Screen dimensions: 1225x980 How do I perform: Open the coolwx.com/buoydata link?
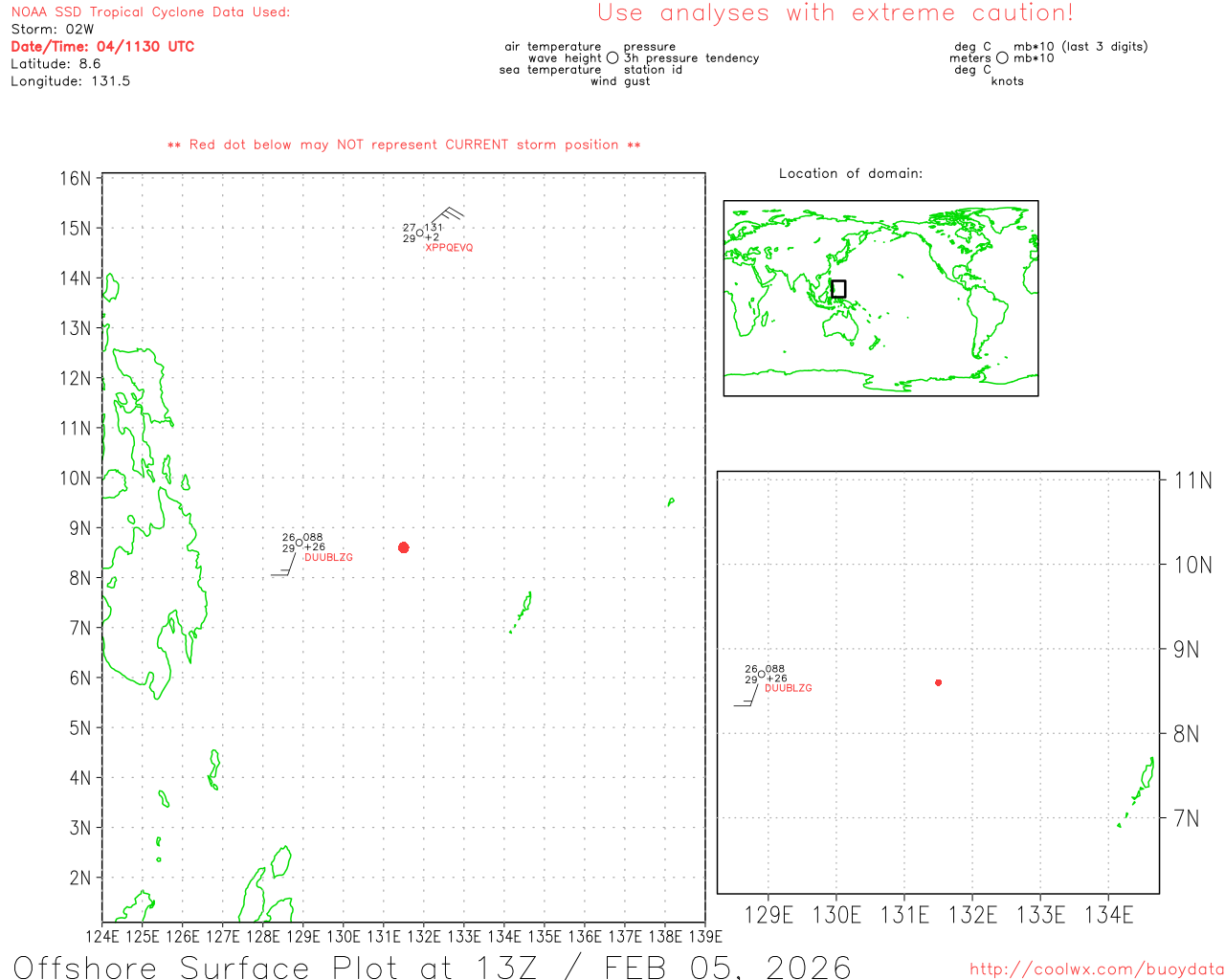[x=1097, y=969]
